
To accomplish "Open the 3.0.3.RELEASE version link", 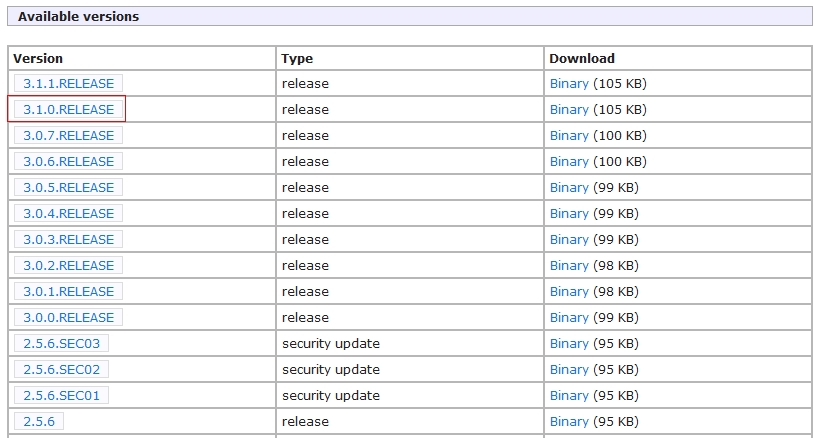I will [x=69, y=239].
